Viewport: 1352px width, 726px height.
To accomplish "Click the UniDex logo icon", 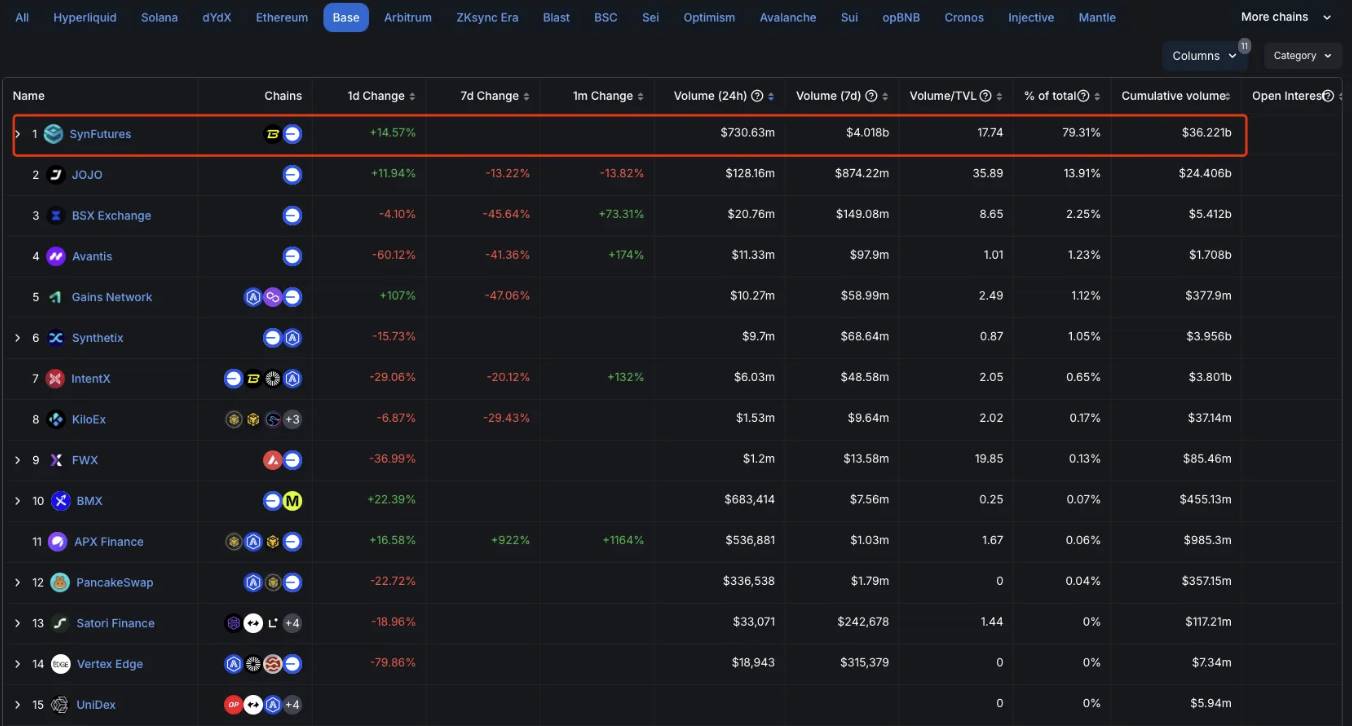I will [x=61, y=705].
